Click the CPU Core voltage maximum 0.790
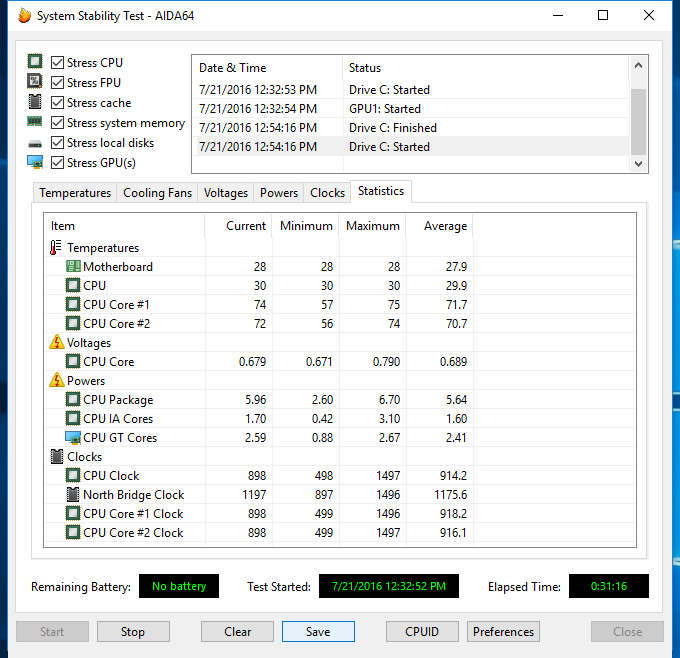This screenshot has height=658, width=680. (x=386, y=361)
